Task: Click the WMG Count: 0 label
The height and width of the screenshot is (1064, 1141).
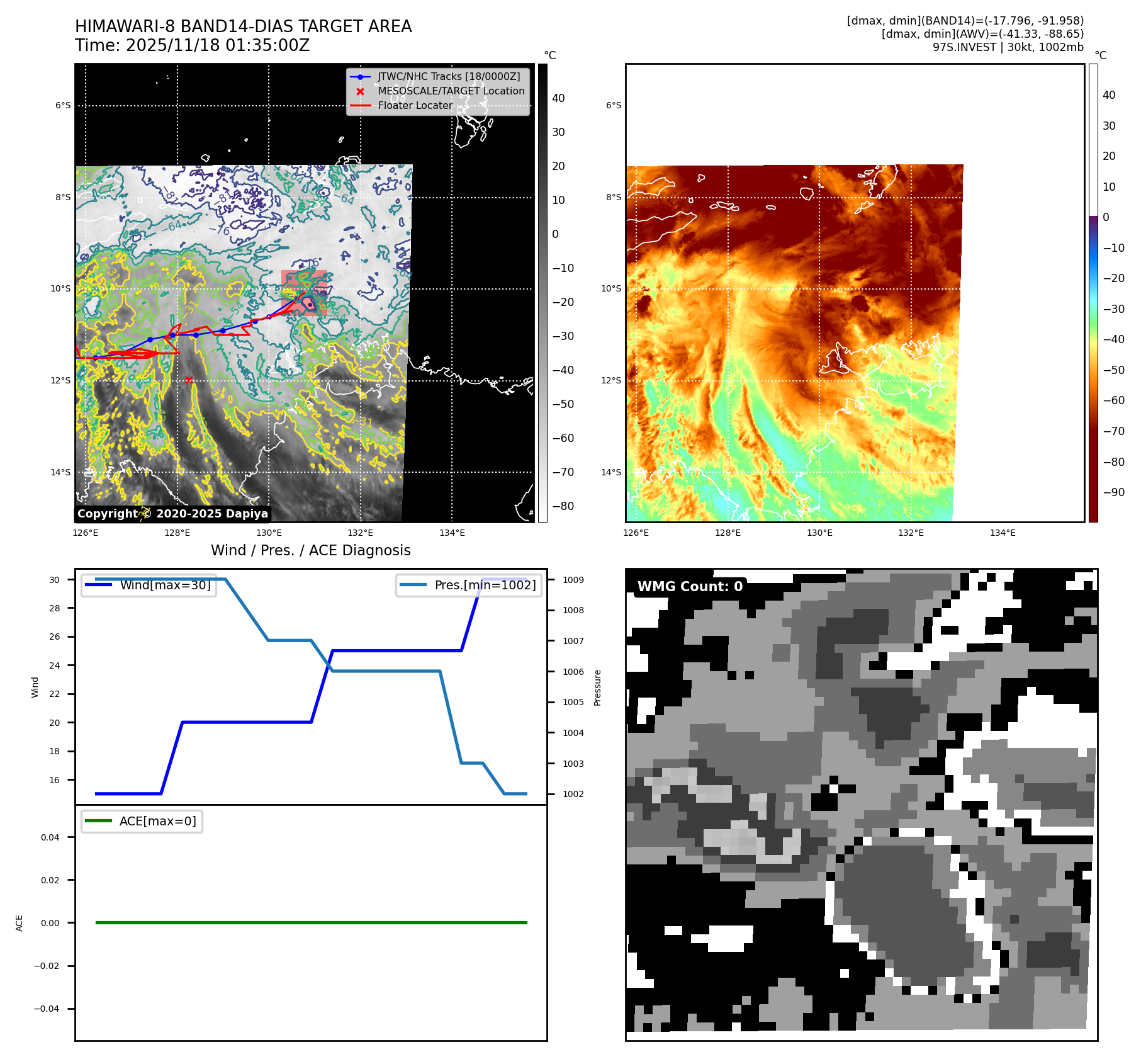Action: (x=690, y=586)
